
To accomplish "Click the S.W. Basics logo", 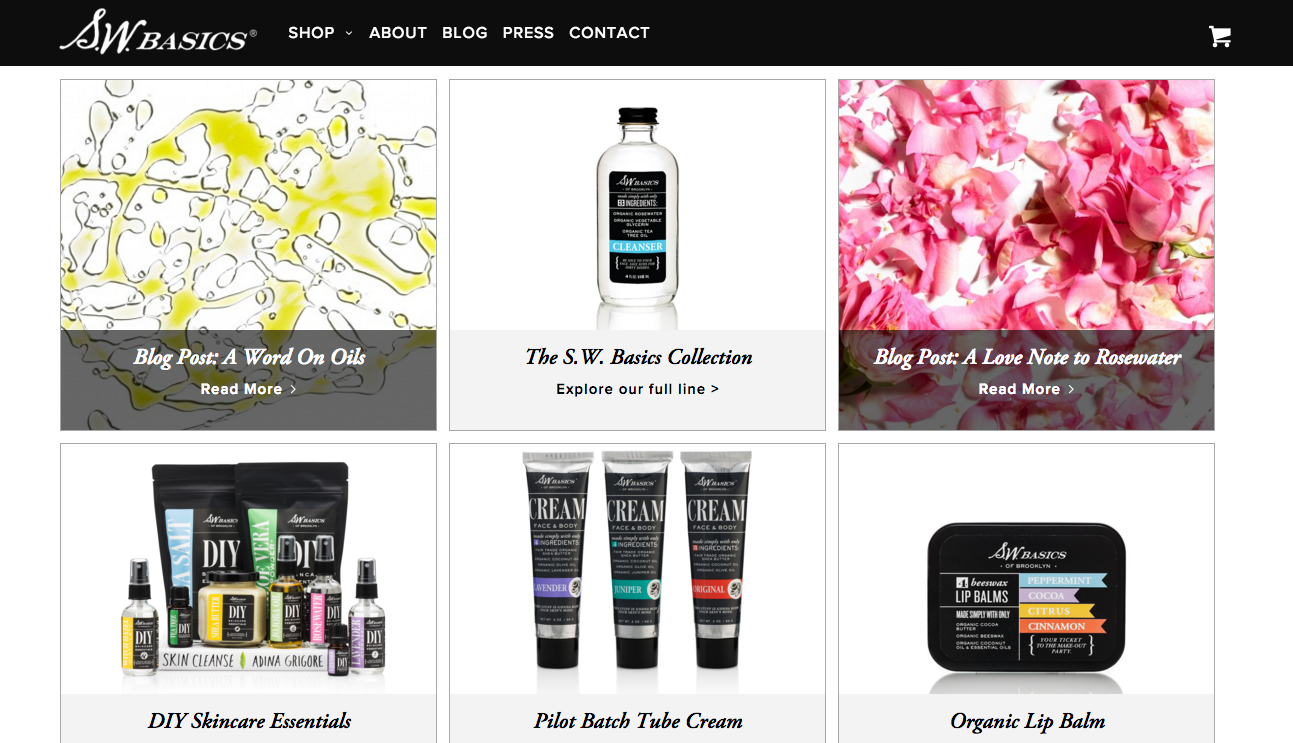I will pos(158,32).
